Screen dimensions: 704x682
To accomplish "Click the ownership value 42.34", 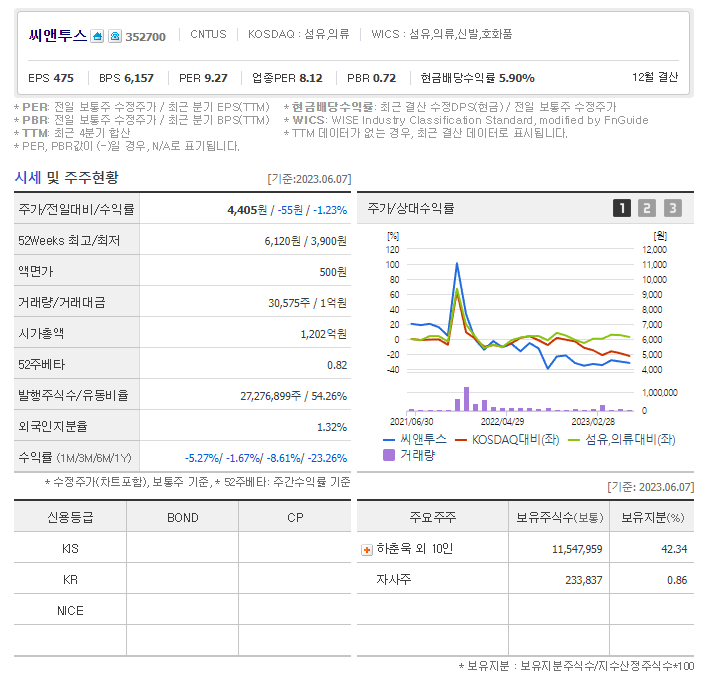I will 674,549.
